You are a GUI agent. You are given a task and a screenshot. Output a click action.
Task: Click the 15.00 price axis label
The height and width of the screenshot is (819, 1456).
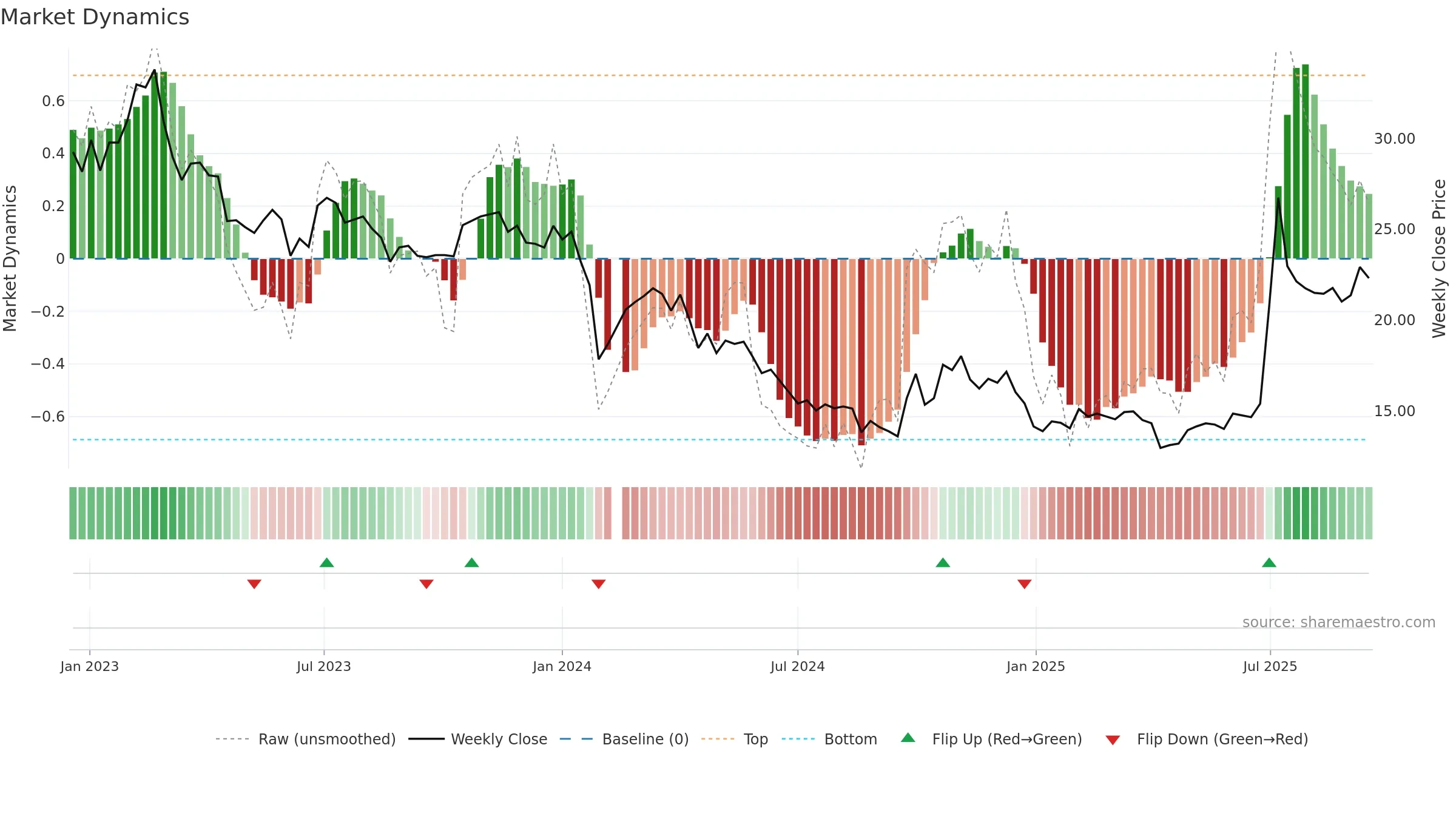click(1395, 411)
